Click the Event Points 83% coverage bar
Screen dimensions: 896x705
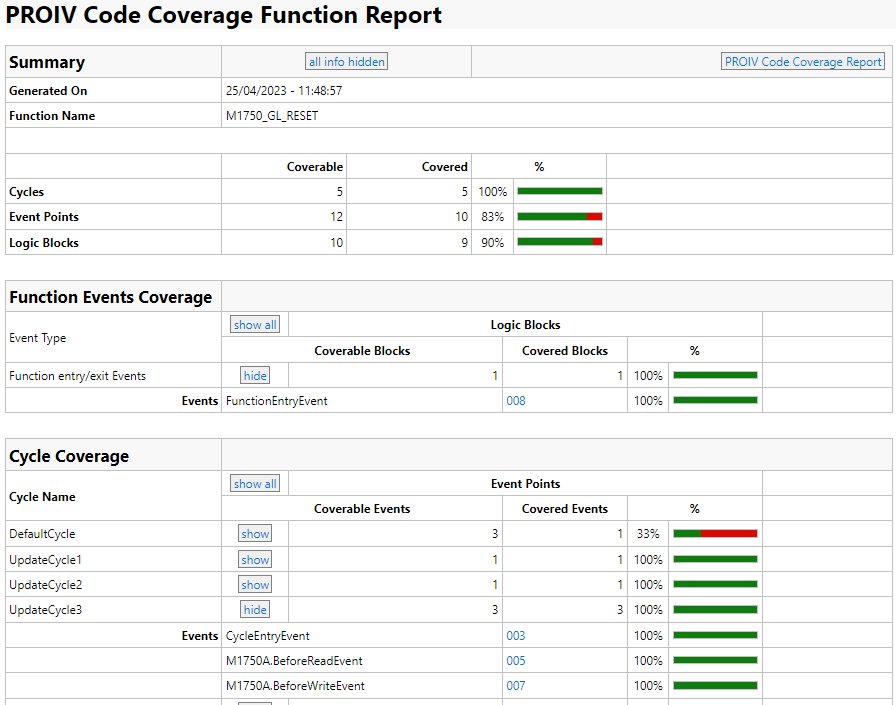(560, 217)
